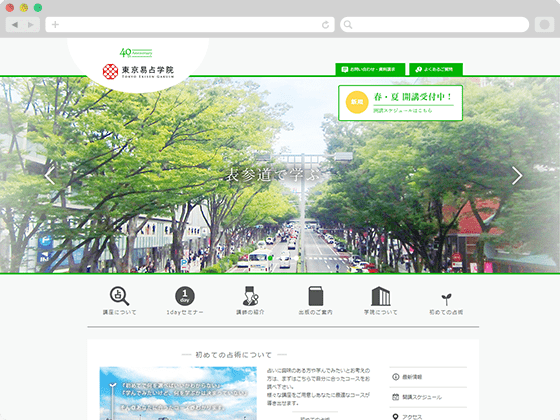
Task: Go back with the browser back arrow
Action: pyautogui.click(x=15, y=25)
